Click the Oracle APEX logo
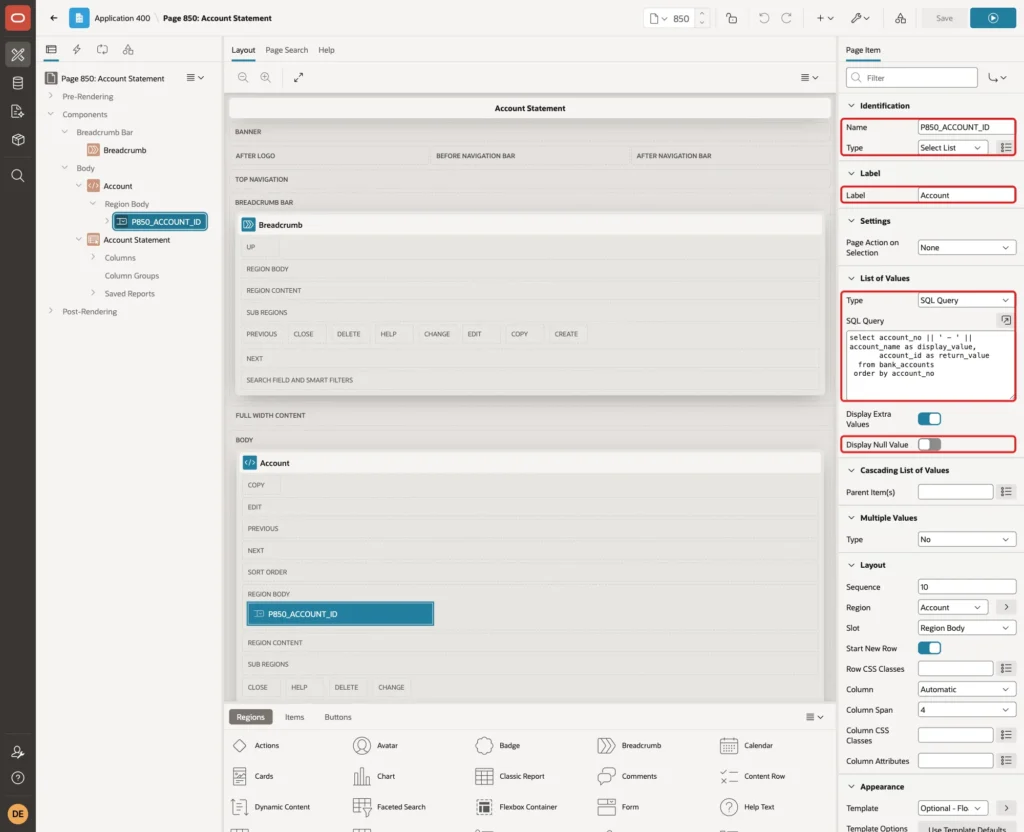 (x=18, y=18)
